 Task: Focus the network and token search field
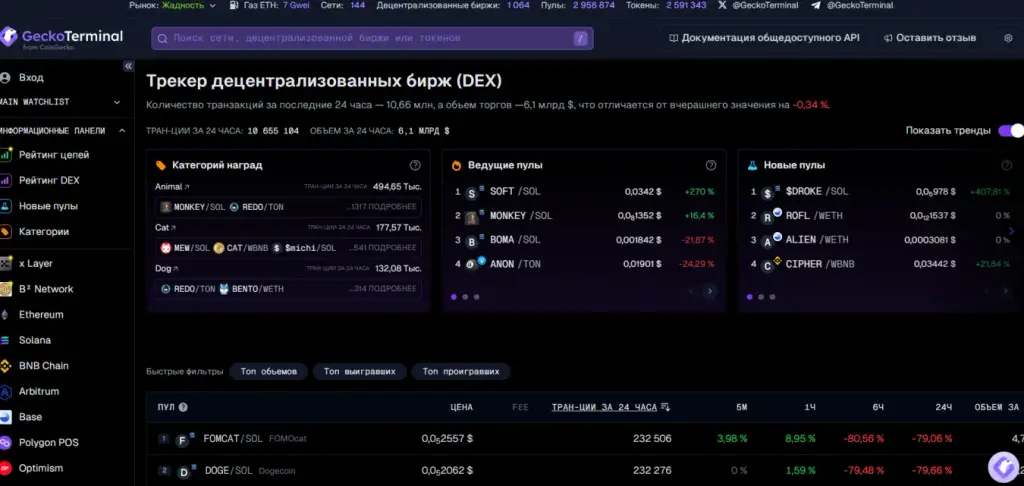tap(372, 38)
